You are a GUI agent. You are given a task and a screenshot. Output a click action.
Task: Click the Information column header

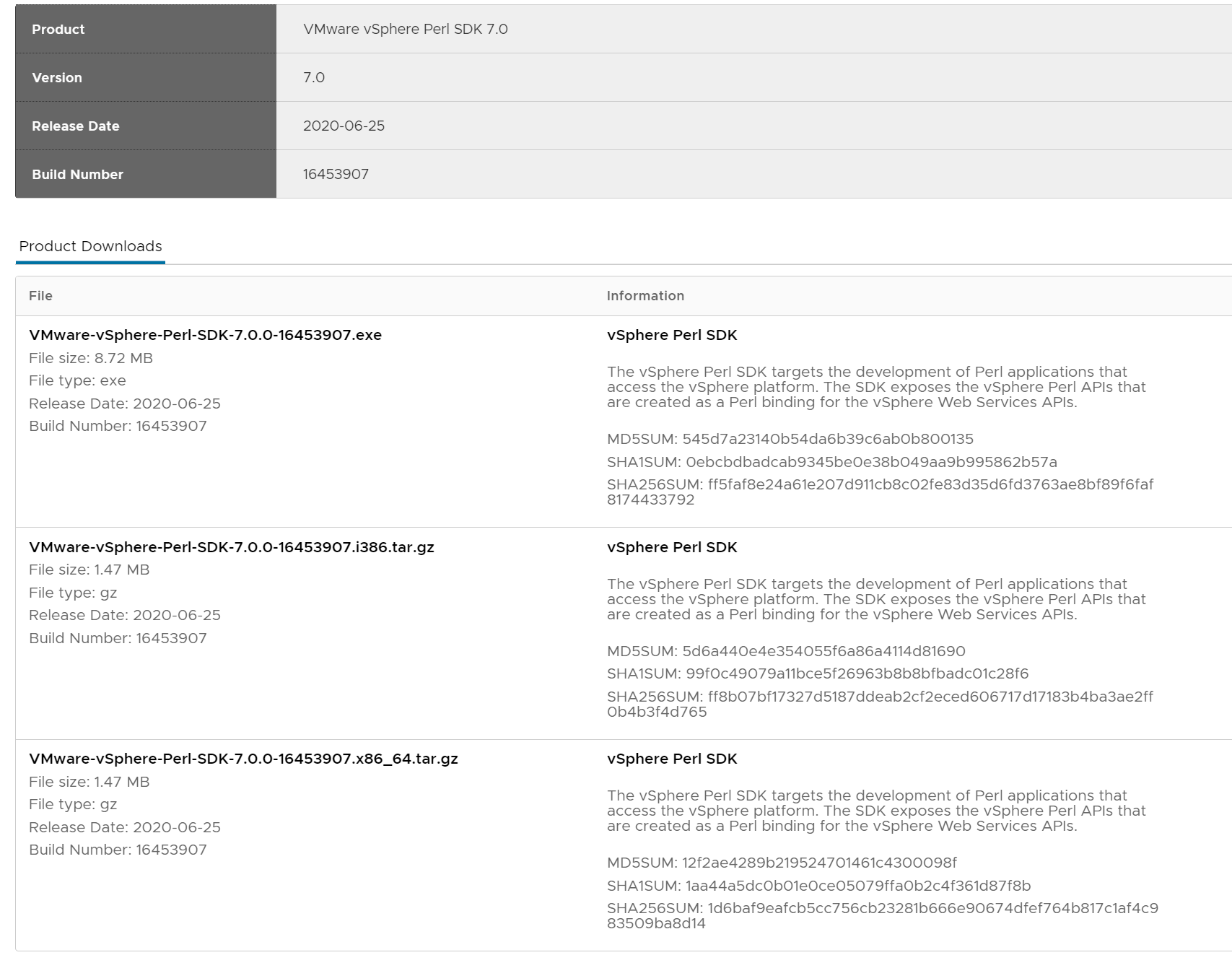click(x=645, y=296)
